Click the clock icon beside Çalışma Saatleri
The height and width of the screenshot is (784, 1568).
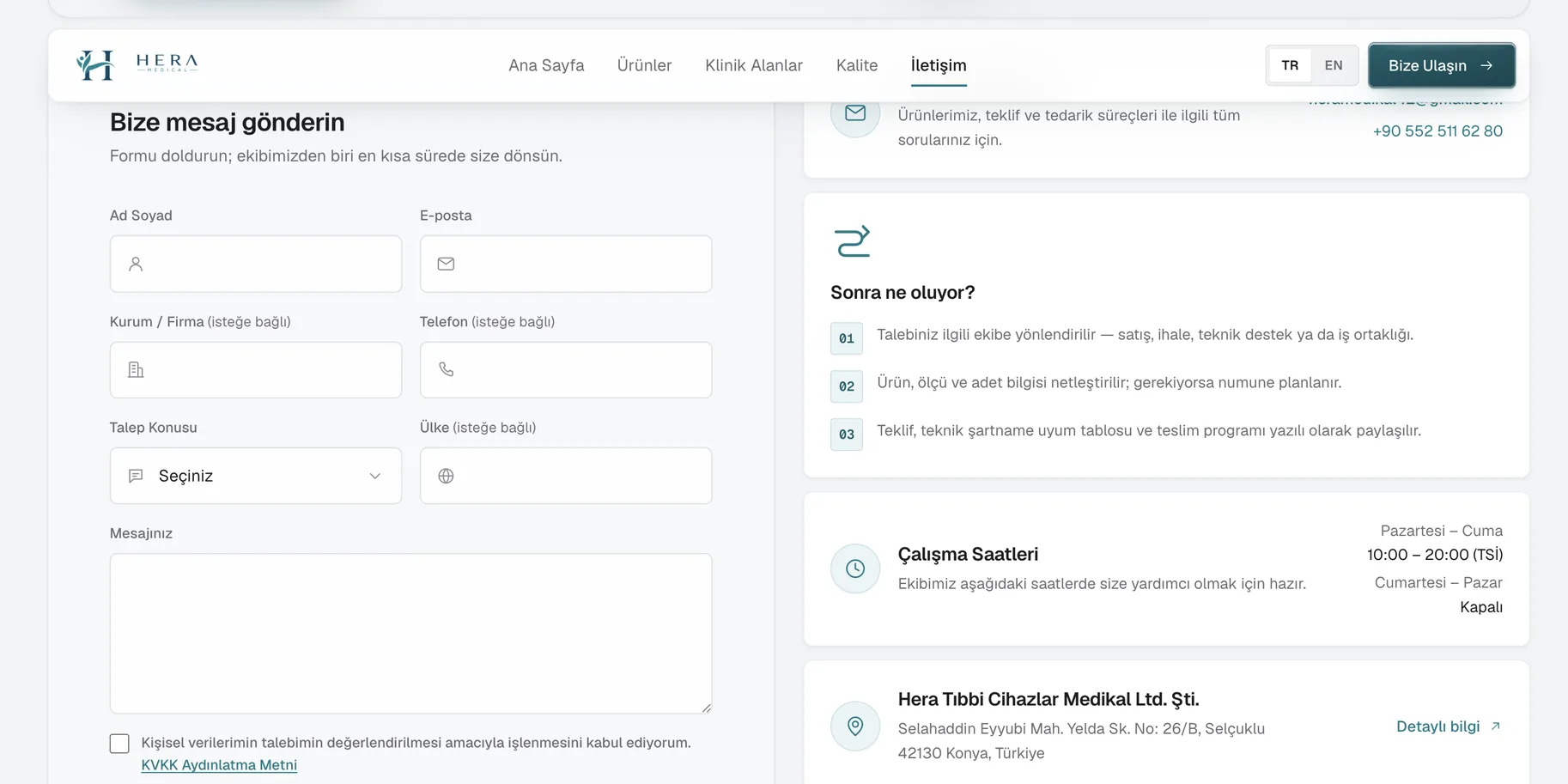[x=855, y=568]
